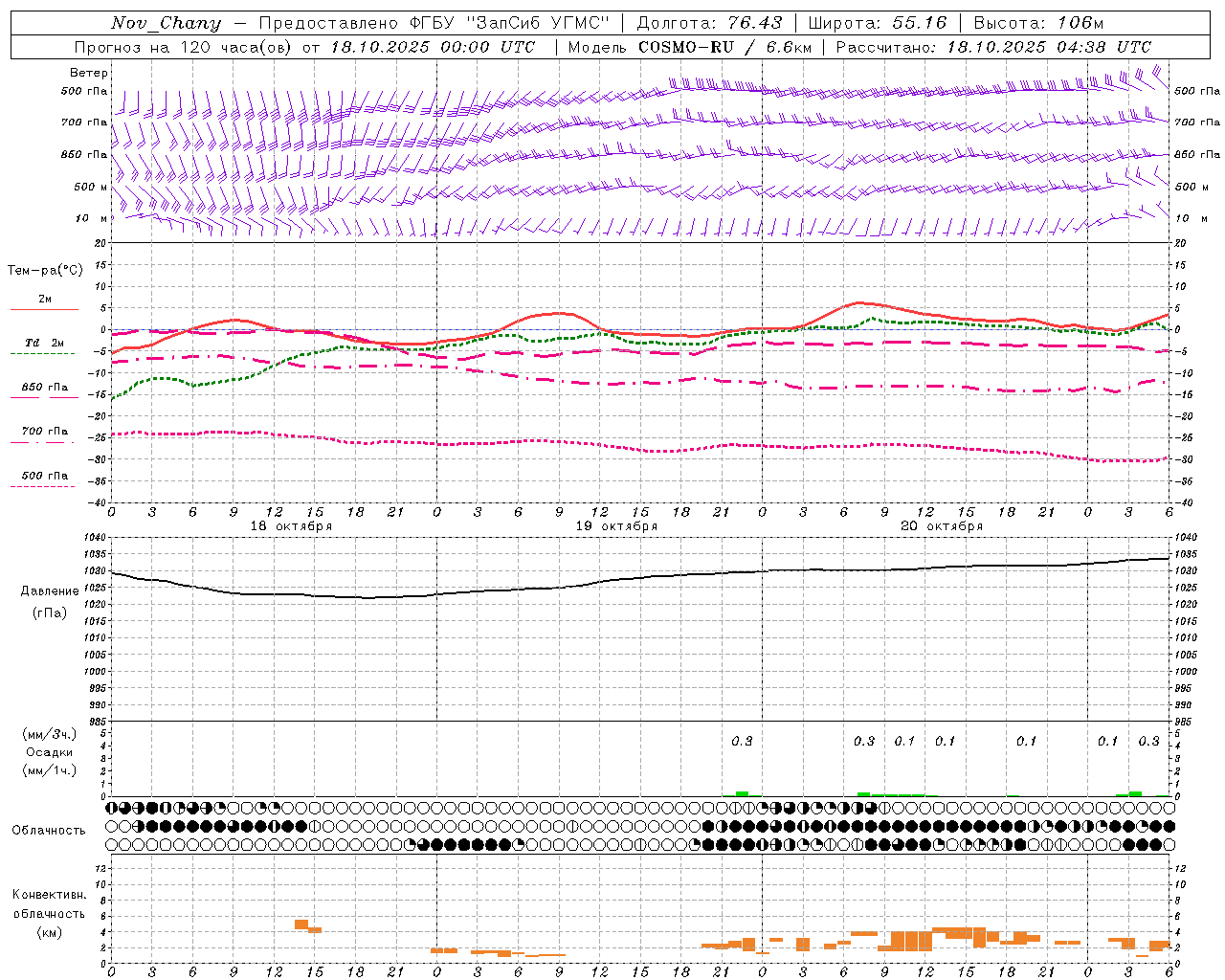Click the 850 гПа temperature legend entry
The height and width of the screenshot is (980, 1225).
pyautogui.click(x=44, y=388)
